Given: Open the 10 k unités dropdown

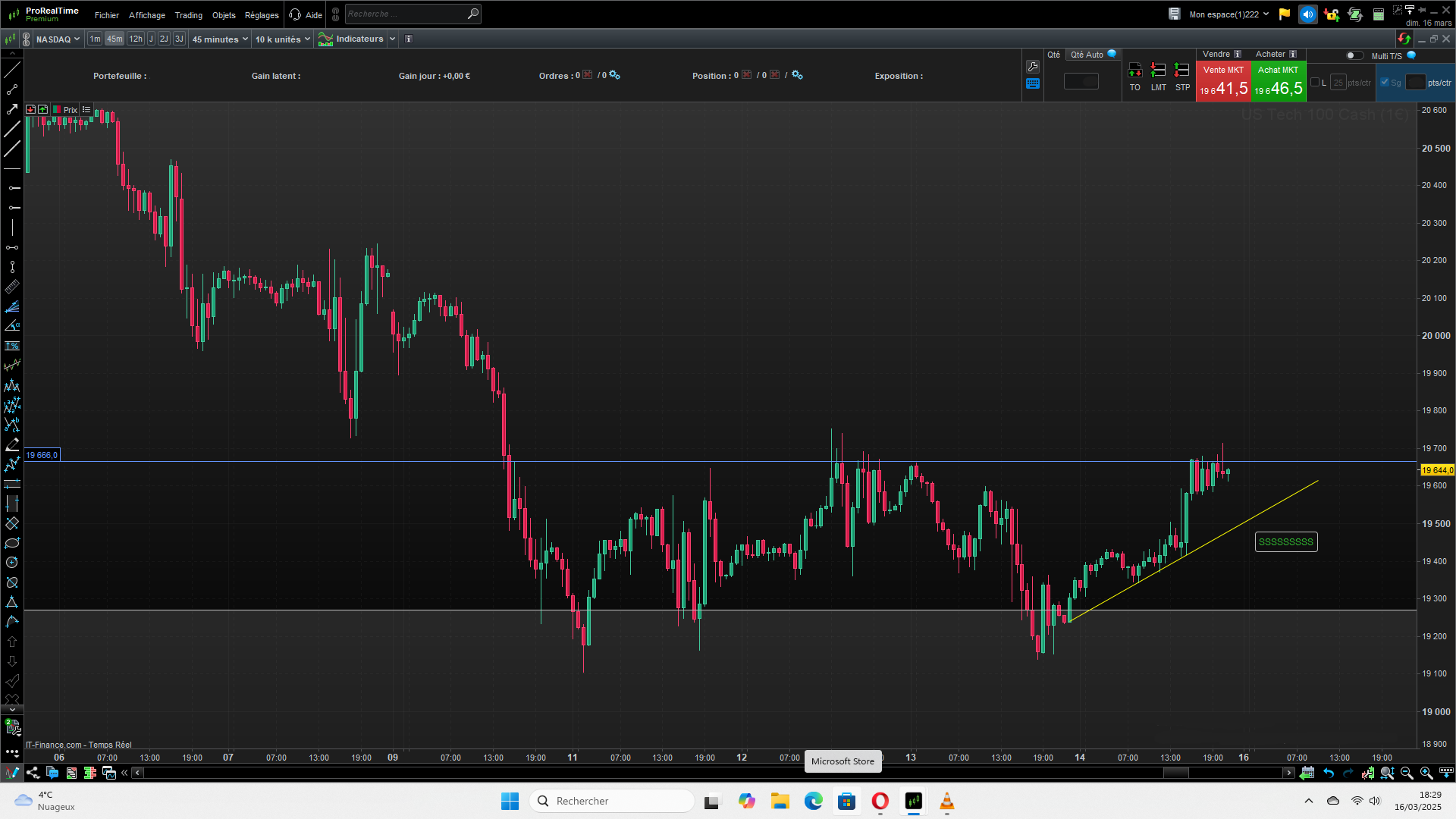Looking at the screenshot, I should tap(283, 39).
